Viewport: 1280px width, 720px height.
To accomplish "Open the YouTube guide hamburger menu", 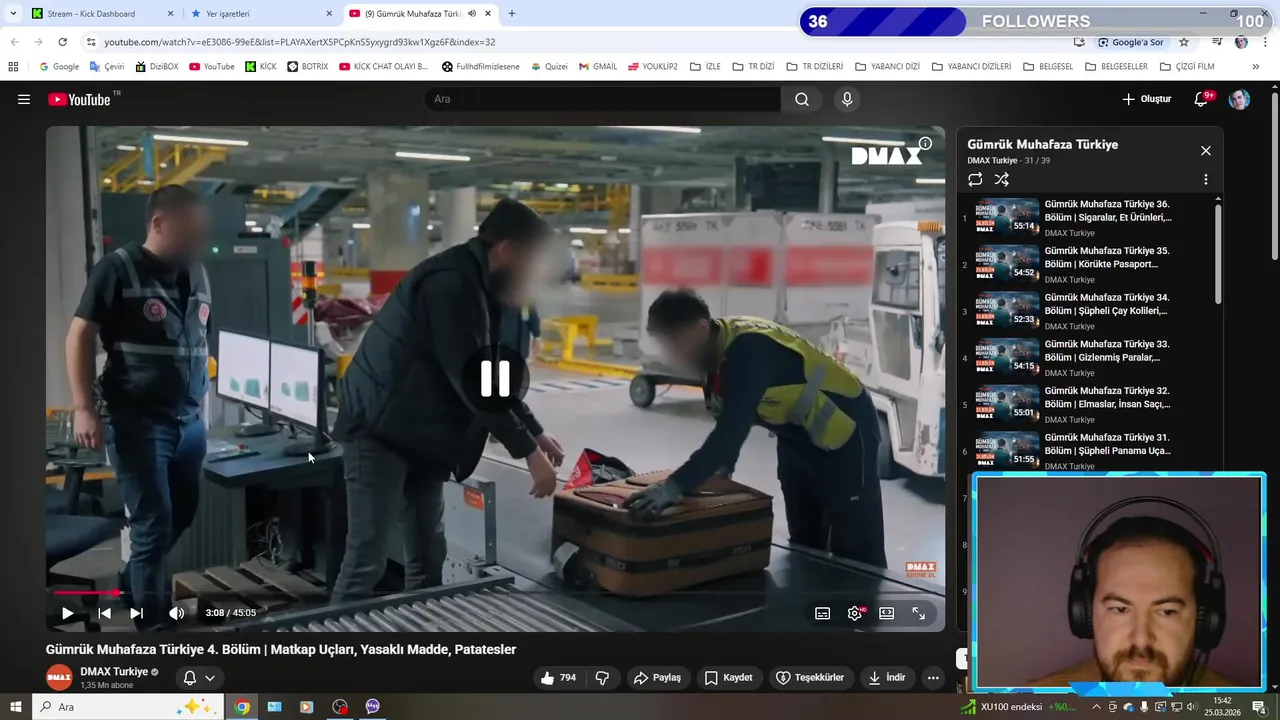I will point(24,99).
